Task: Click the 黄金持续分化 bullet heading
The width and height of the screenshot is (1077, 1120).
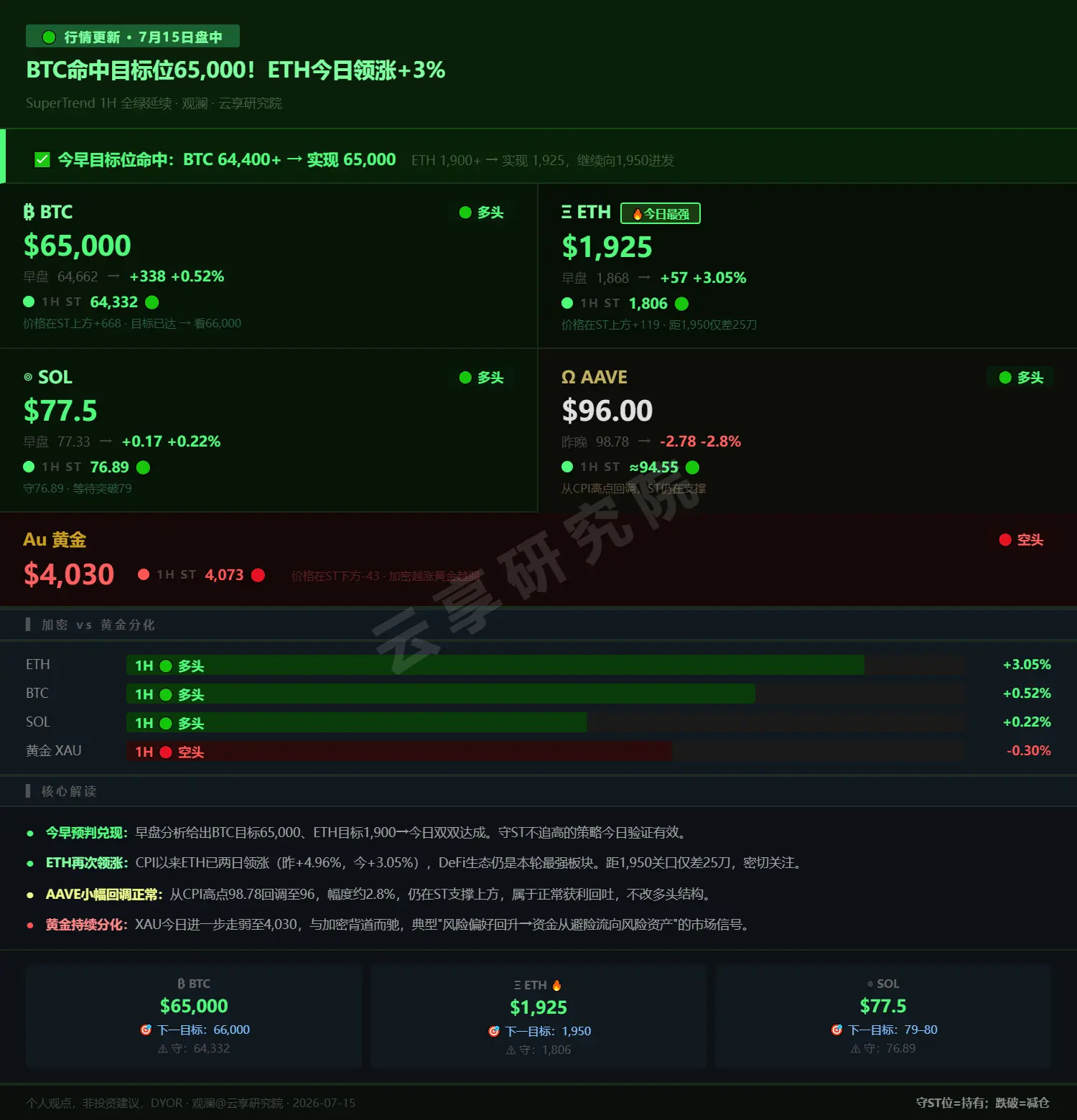Action: coord(86,924)
